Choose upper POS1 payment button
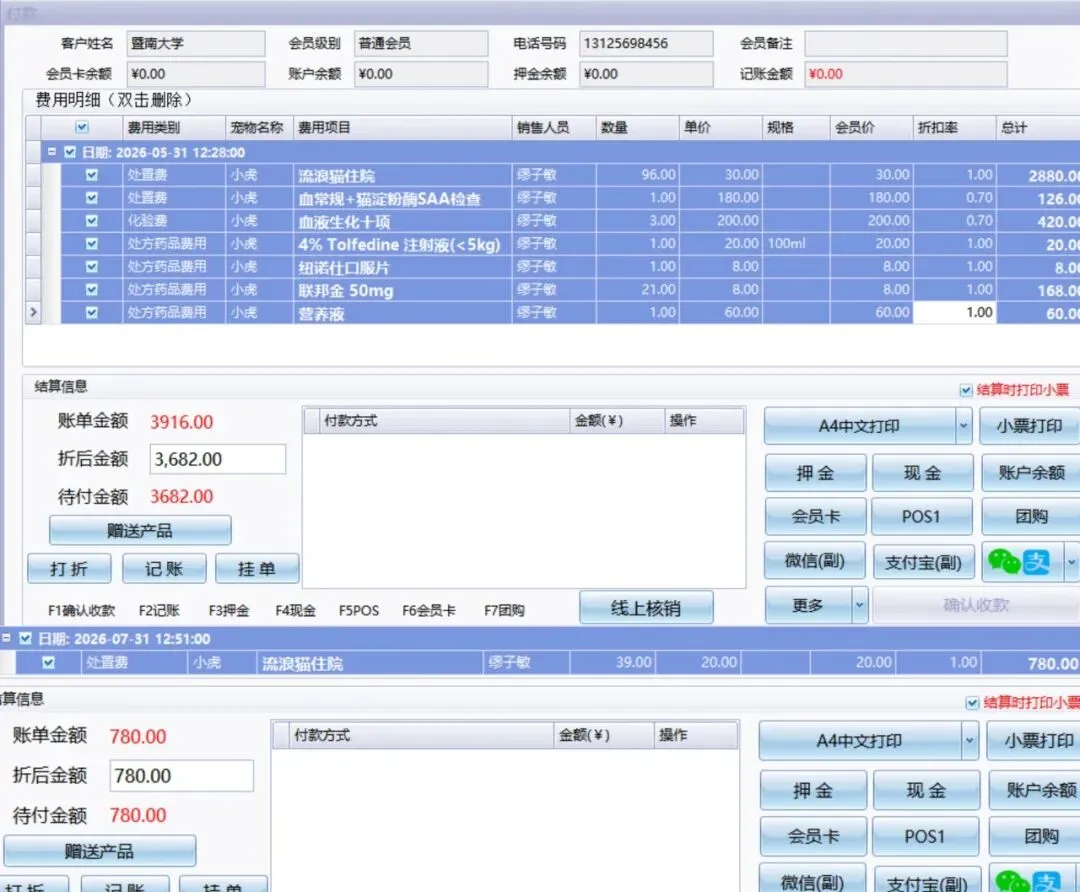 [x=922, y=517]
